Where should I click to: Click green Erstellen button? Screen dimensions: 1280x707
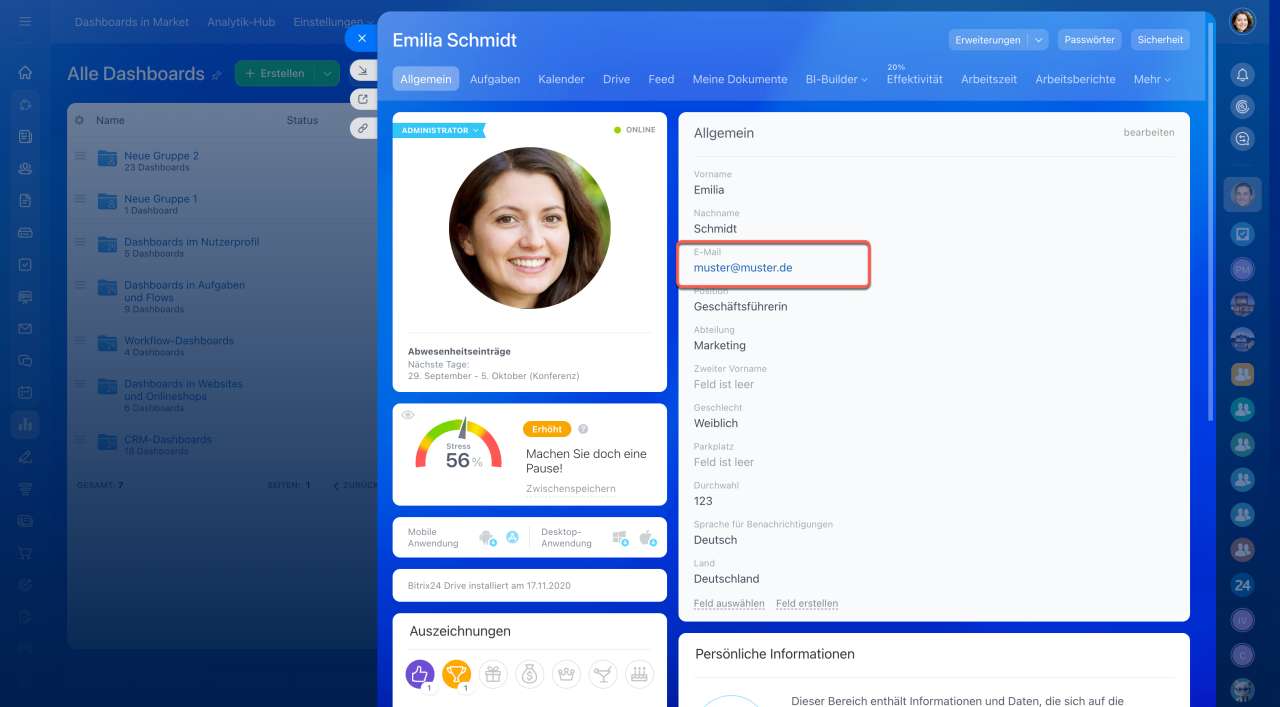click(x=275, y=74)
